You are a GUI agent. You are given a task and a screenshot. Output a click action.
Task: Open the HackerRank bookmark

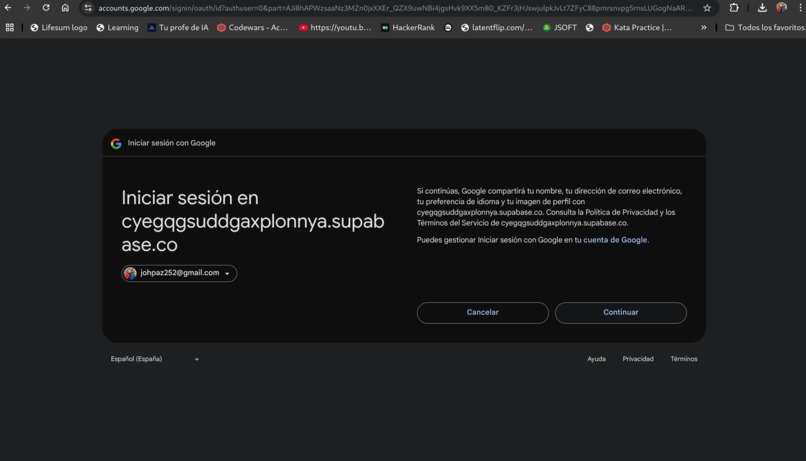tap(408, 28)
